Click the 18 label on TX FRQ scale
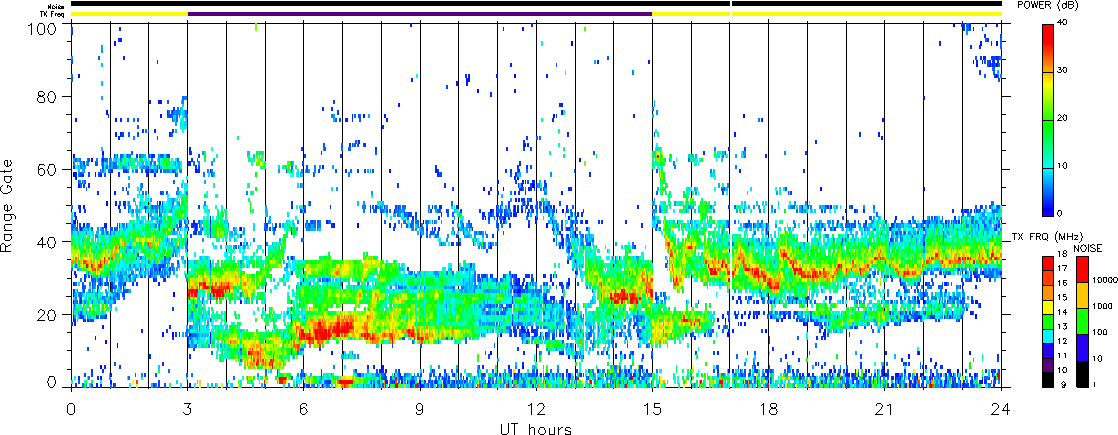Image resolution: width=1118 pixels, height=435 pixels. (x=1061, y=255)
